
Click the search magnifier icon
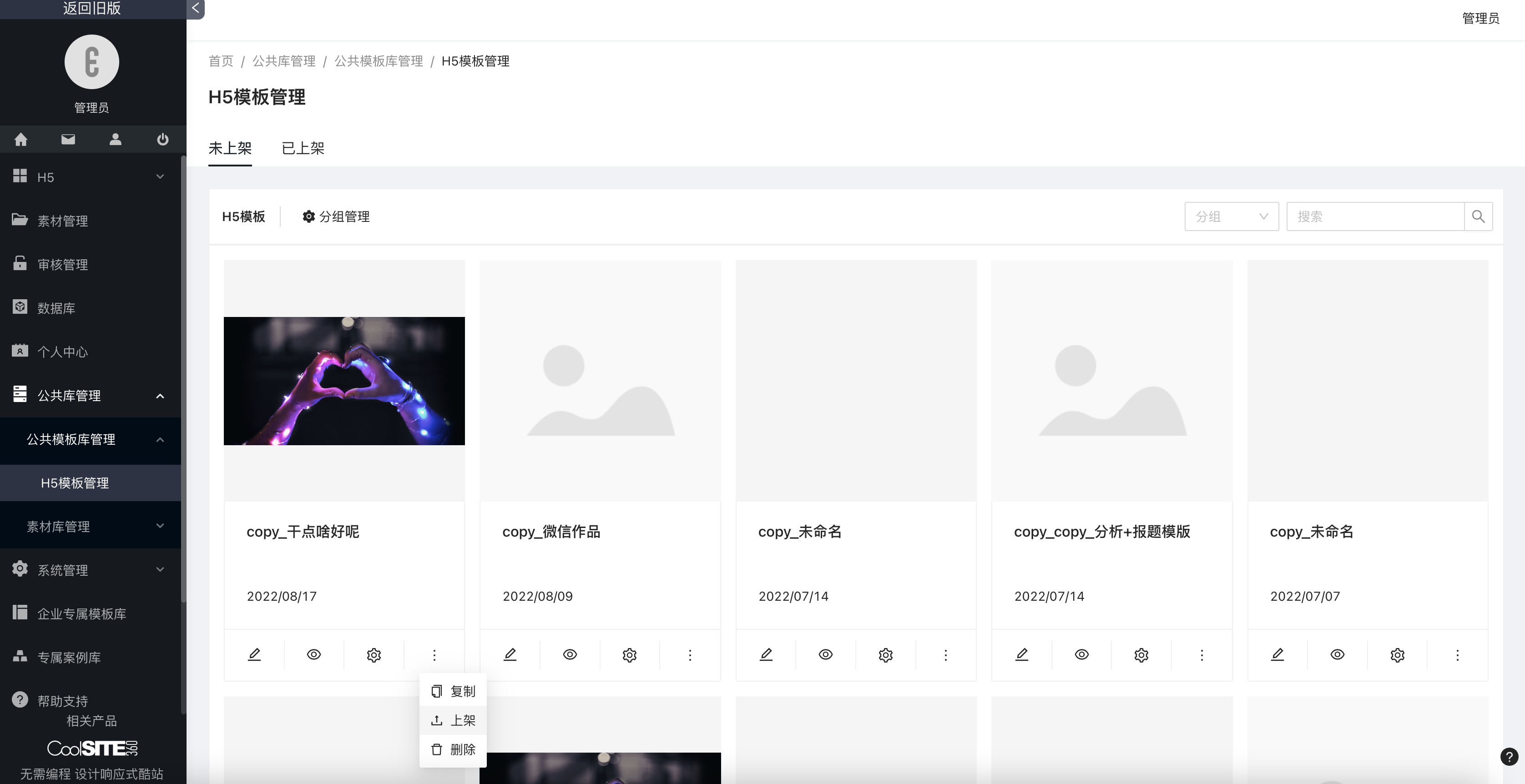click(x=1478, y=216)
